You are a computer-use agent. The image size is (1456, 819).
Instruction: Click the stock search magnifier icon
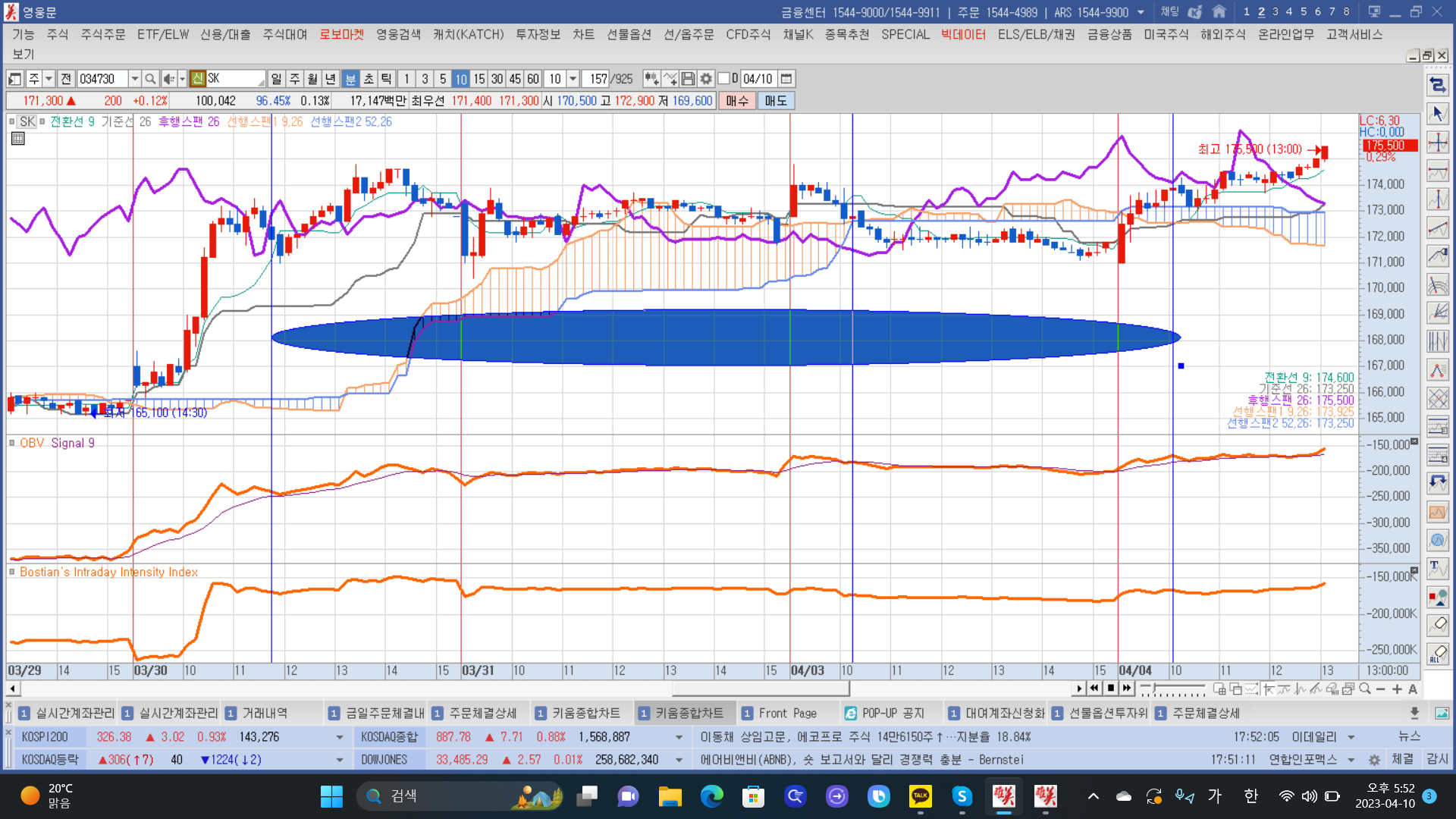point(150,79)
